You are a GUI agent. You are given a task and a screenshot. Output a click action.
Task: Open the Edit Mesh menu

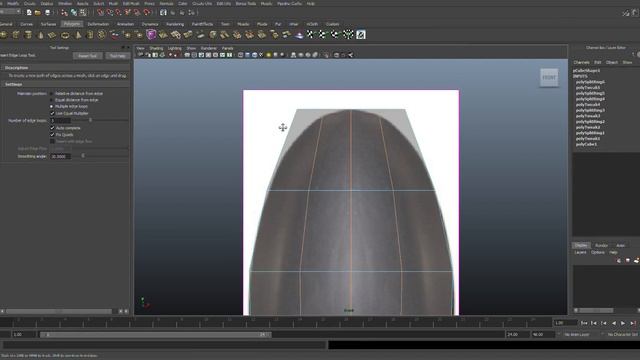131,3
